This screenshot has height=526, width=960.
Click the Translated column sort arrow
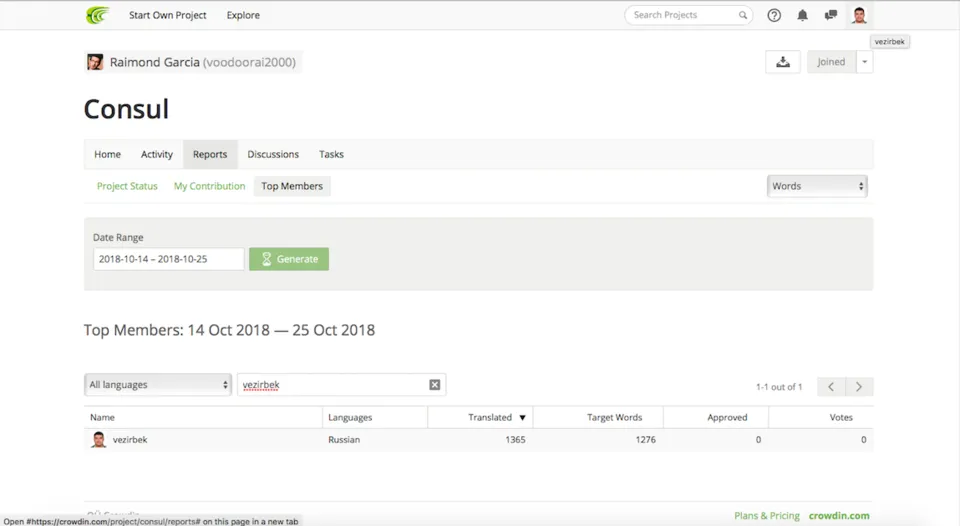522,418
